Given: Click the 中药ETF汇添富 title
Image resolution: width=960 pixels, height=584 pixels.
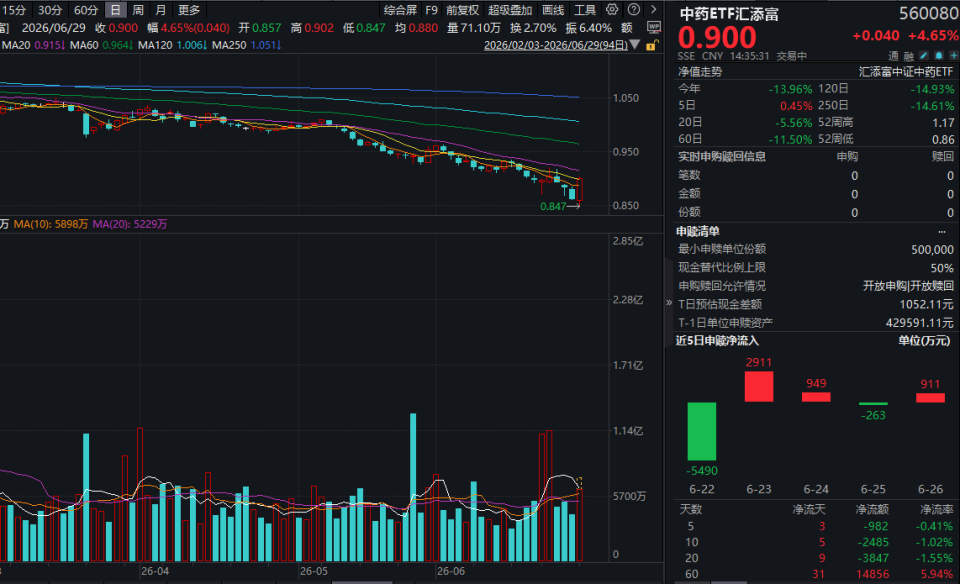Looking at the screenshot, I should [729, 14].
